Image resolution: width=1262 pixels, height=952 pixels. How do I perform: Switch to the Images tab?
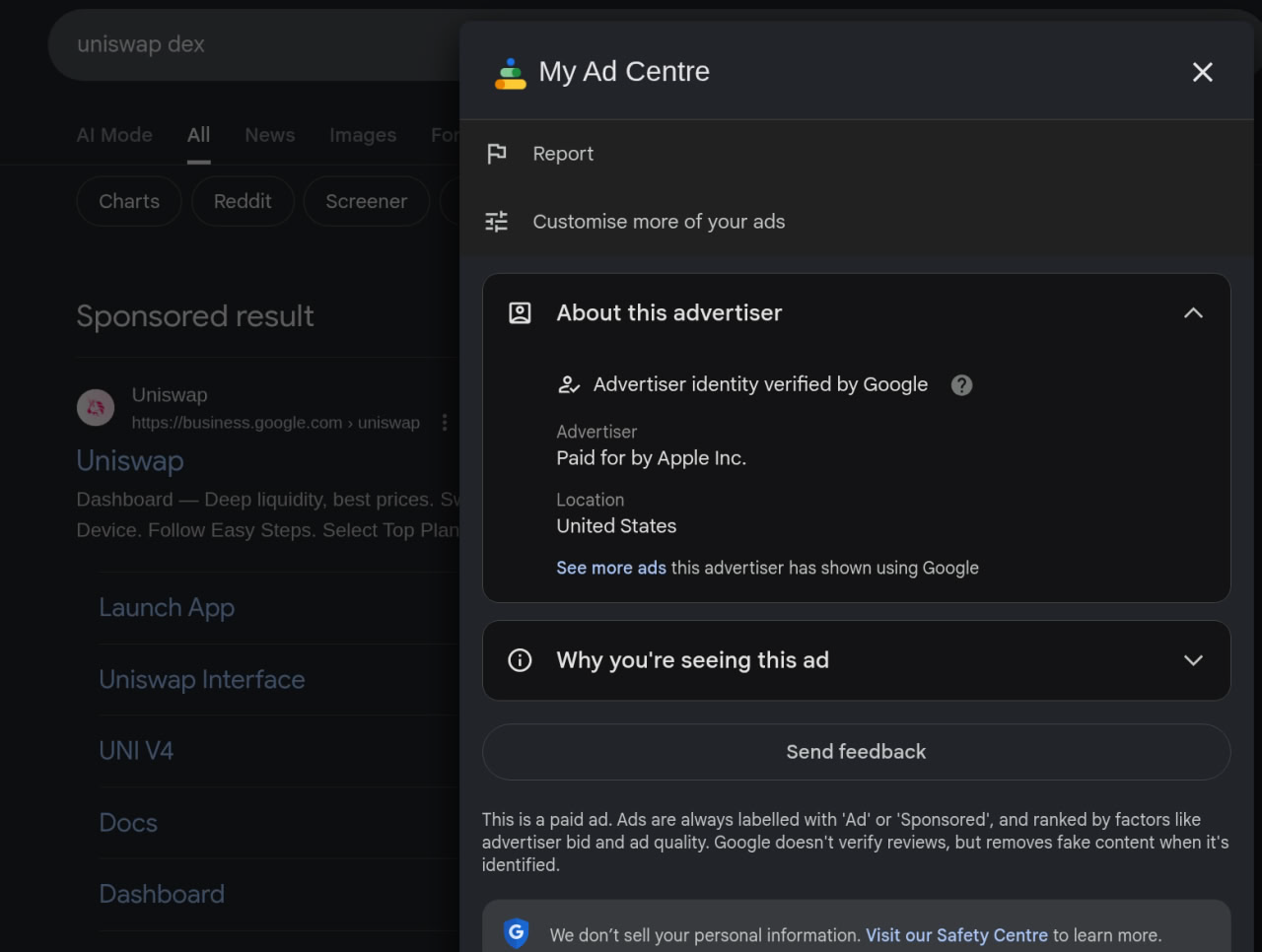(x=363, y=135)
